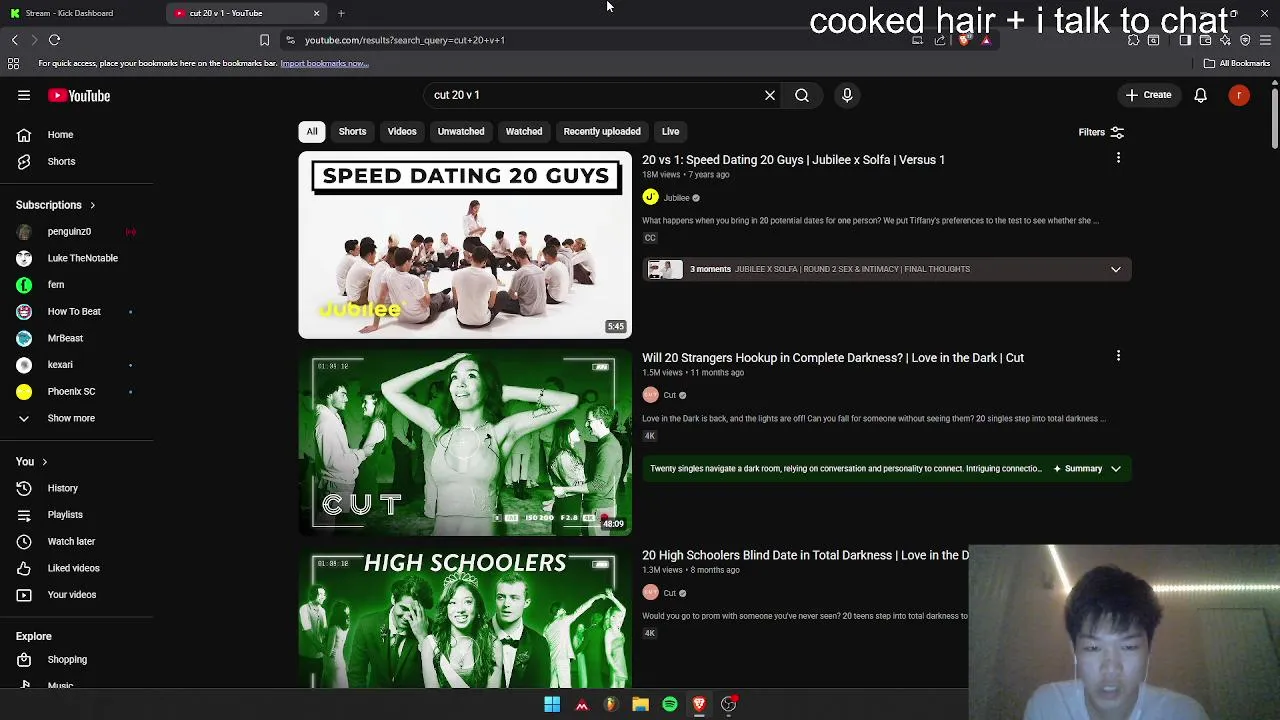Select the Watched filter chip
The width and height of the screenshot is (1280, 720).
[524, 131]
